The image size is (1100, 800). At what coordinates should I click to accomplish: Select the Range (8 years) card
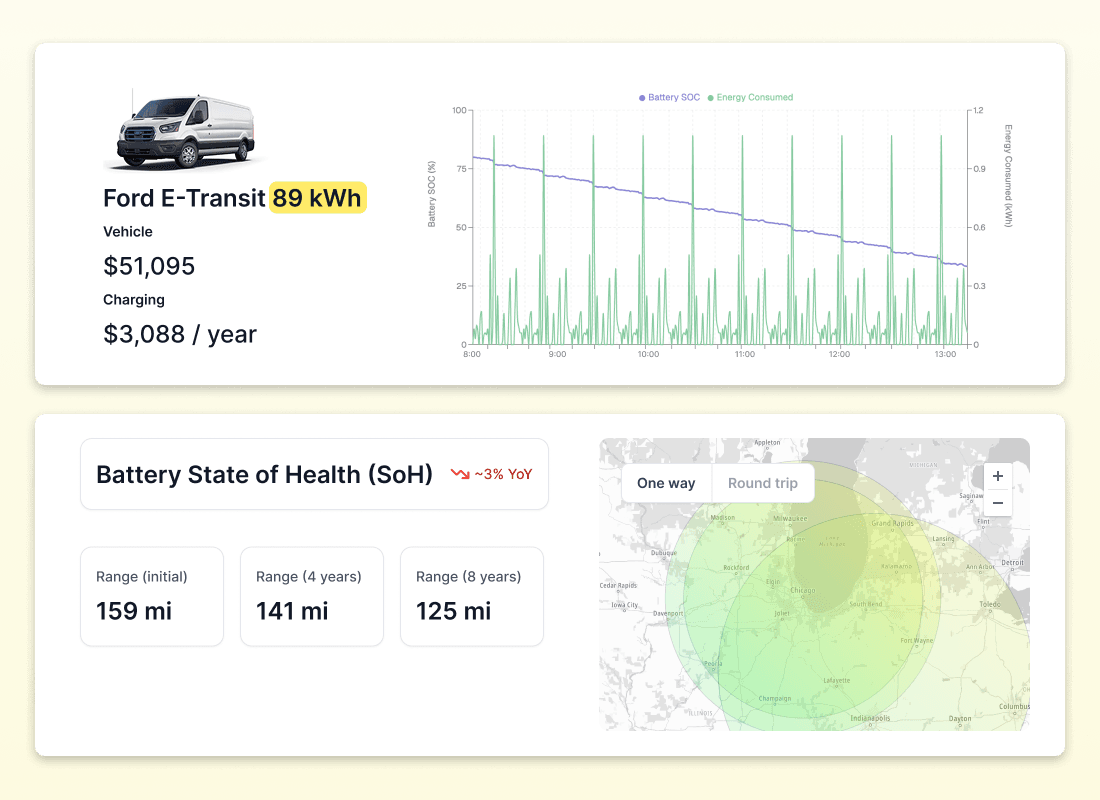472,596
